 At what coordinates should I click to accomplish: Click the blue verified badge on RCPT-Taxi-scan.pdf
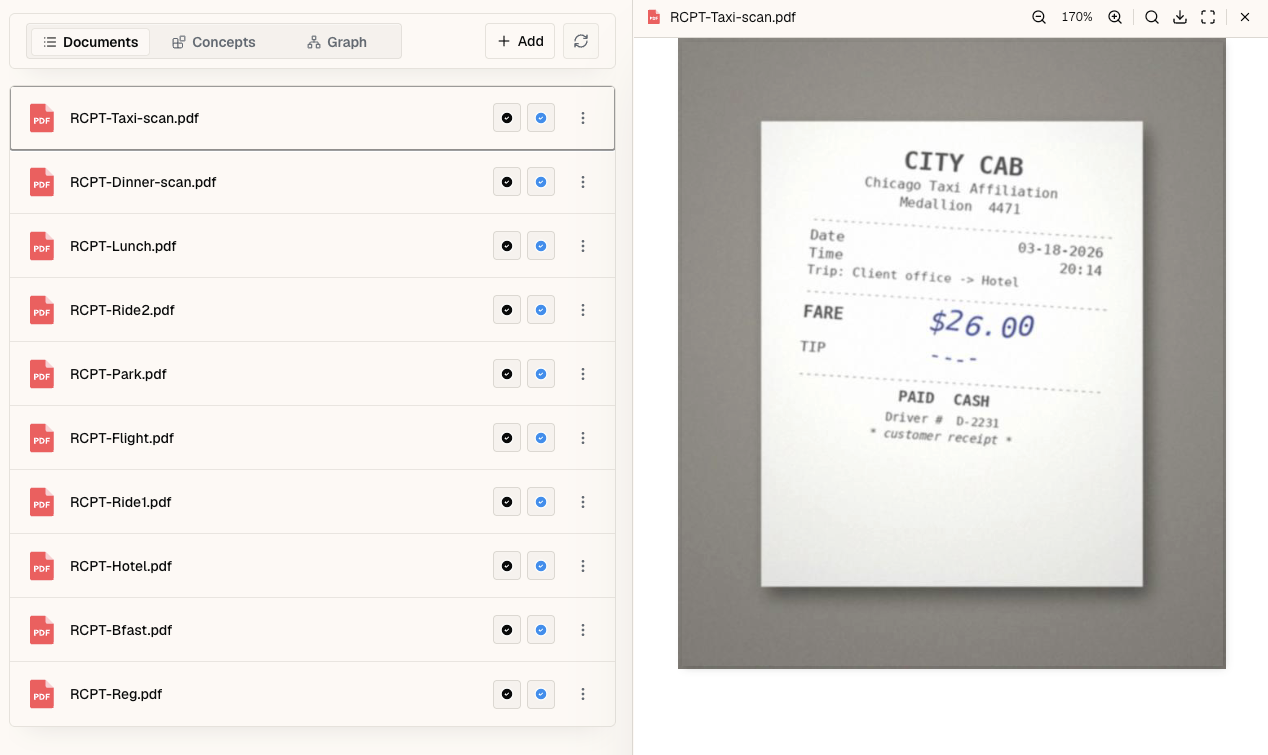tap(541, 118)
